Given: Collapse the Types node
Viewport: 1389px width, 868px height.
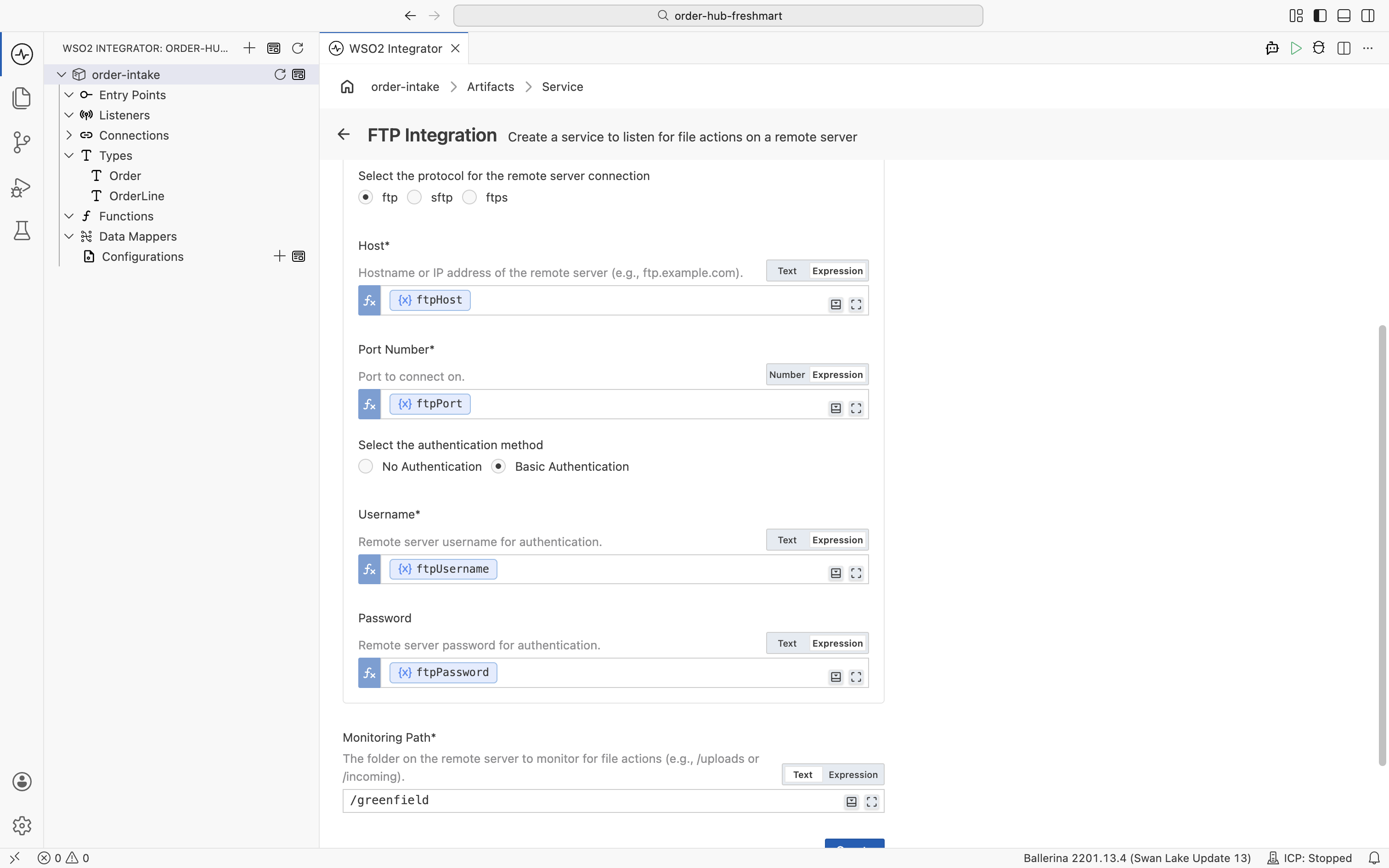Looking at the screenshot, I should click(69, 156).
